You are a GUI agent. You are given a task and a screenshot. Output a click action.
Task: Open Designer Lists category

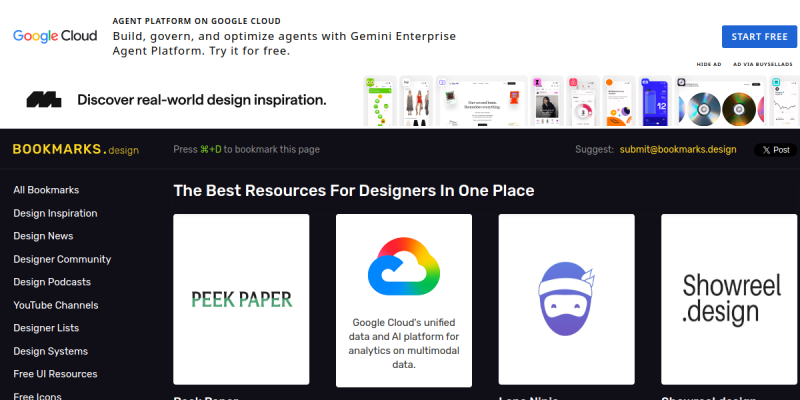click(46, 328)
